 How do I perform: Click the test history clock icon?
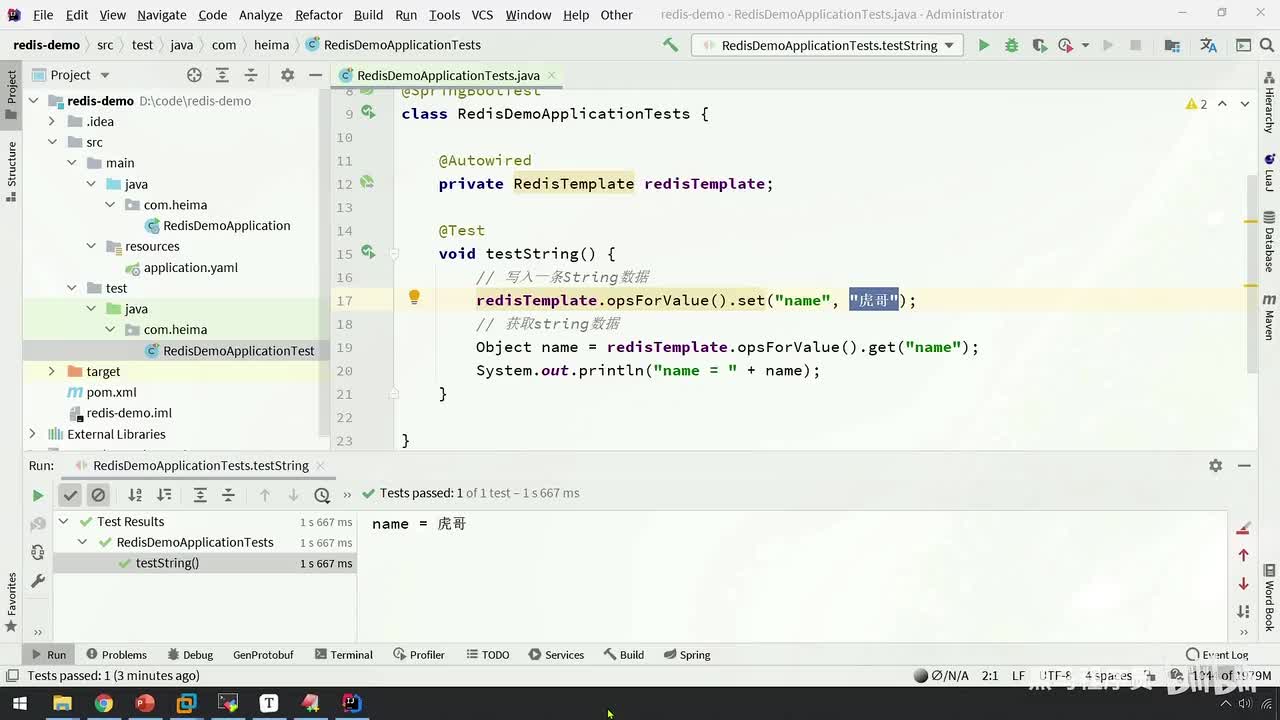click(322, 495)
